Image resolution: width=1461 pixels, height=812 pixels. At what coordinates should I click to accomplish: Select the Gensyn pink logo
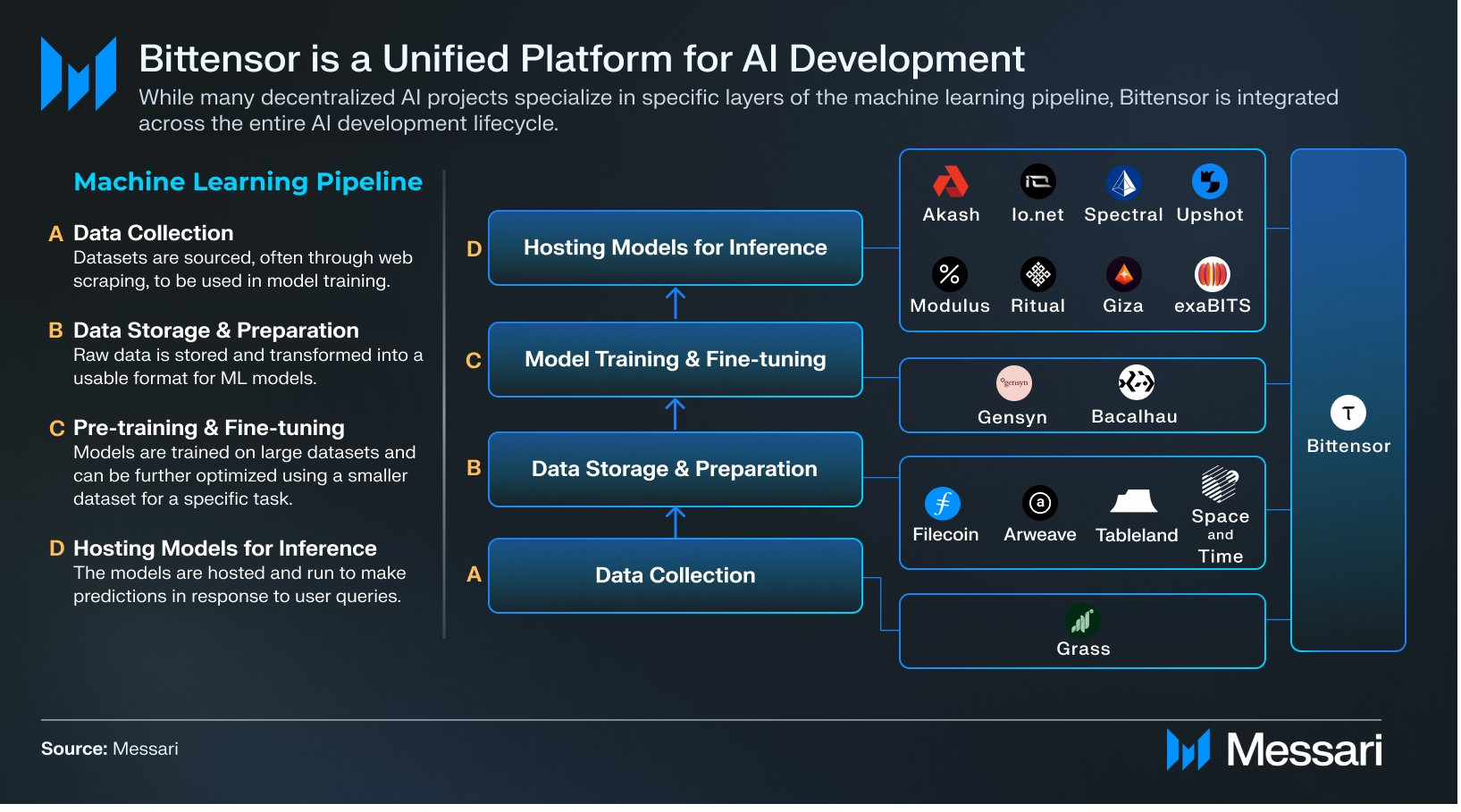[x=1015, y=384]
